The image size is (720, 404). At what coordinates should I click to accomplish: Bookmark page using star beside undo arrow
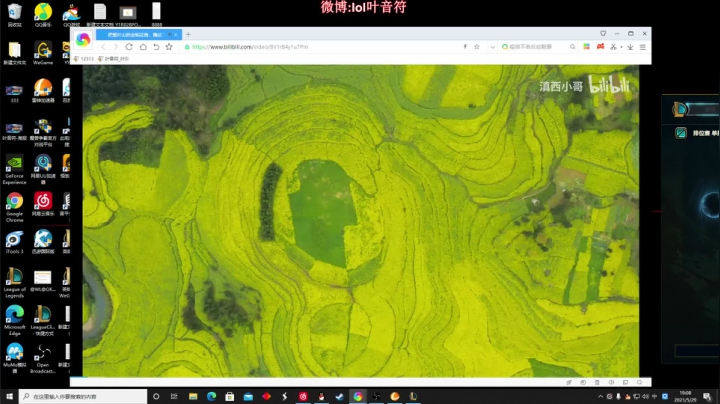pyautogui.click(x=169, y=47)
